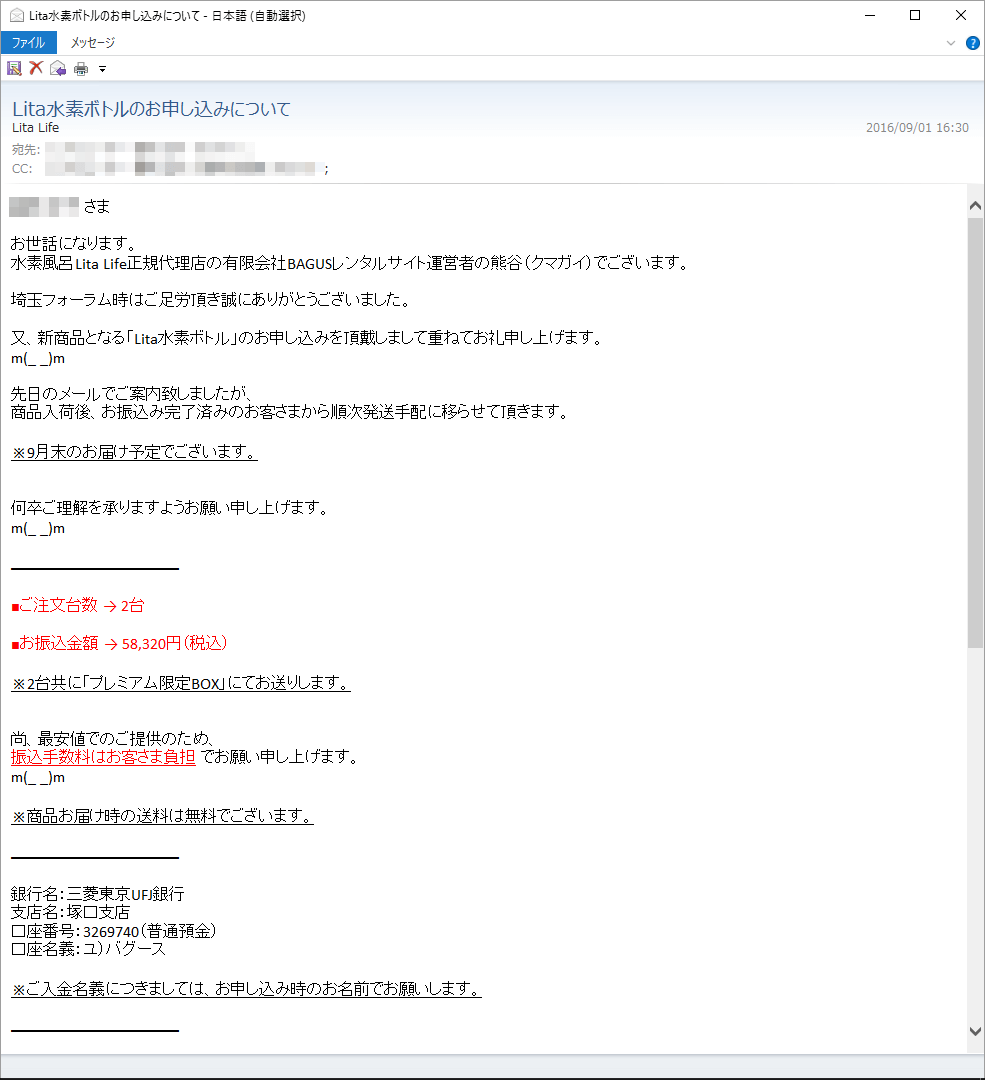Print the message with the printer icon
The image size is (985, 1080).
81,68
